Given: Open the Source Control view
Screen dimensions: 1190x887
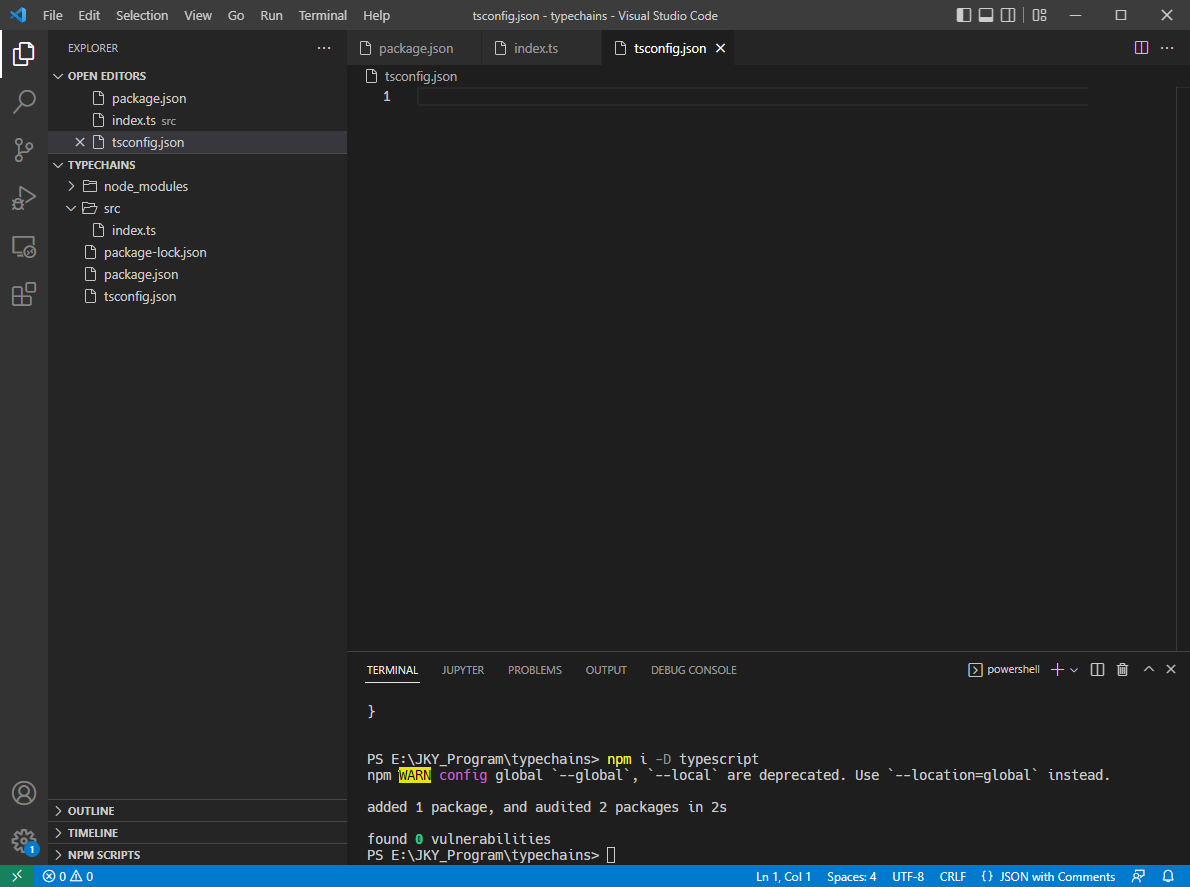Looking at the screenshot, I should [x=24, y=149].
